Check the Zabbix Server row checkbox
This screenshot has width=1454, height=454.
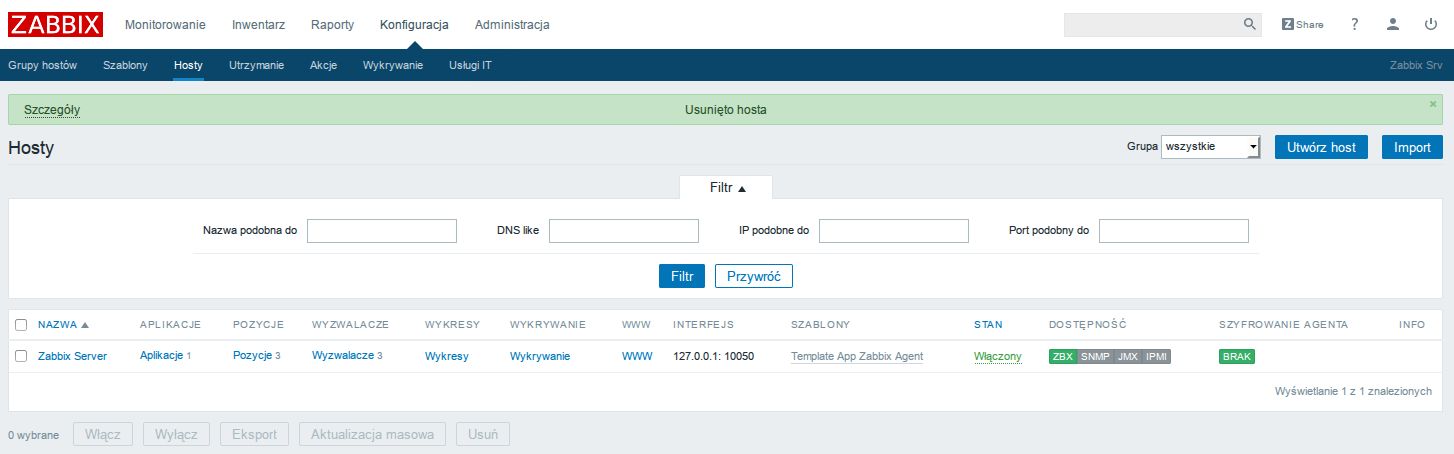click(x=21, y=356)
